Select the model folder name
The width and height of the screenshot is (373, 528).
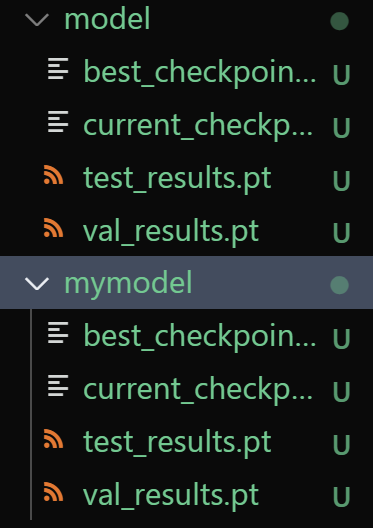pos(107,20)
